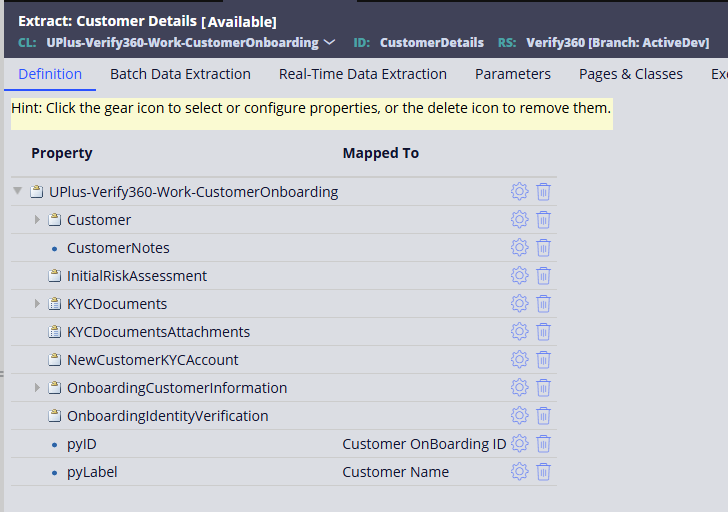The height and width of the screenshot is (512, 728).
Task: Remove the pyID property
Action: pyautogui.click(x=543, y=444)
